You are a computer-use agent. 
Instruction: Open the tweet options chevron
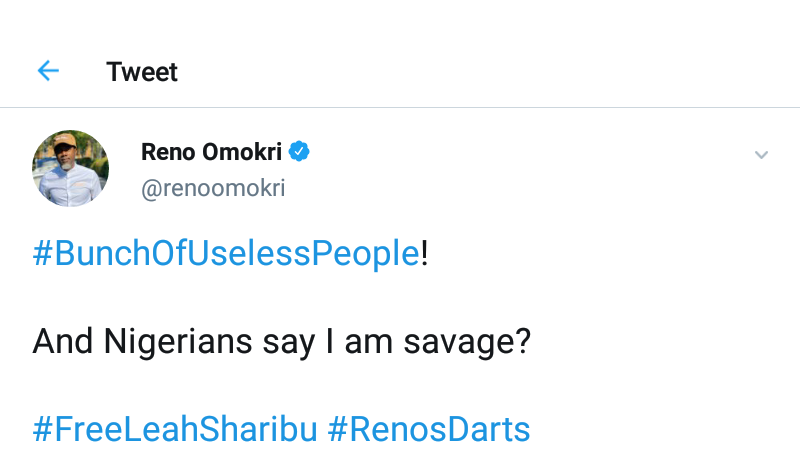click(x=761, y=155)
